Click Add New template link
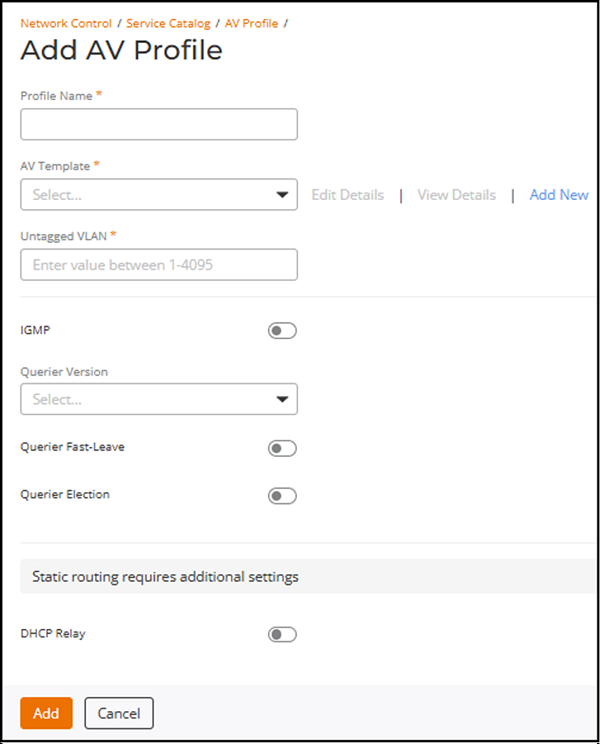Screen dimensions: 600x744 [x=558, y=195]
